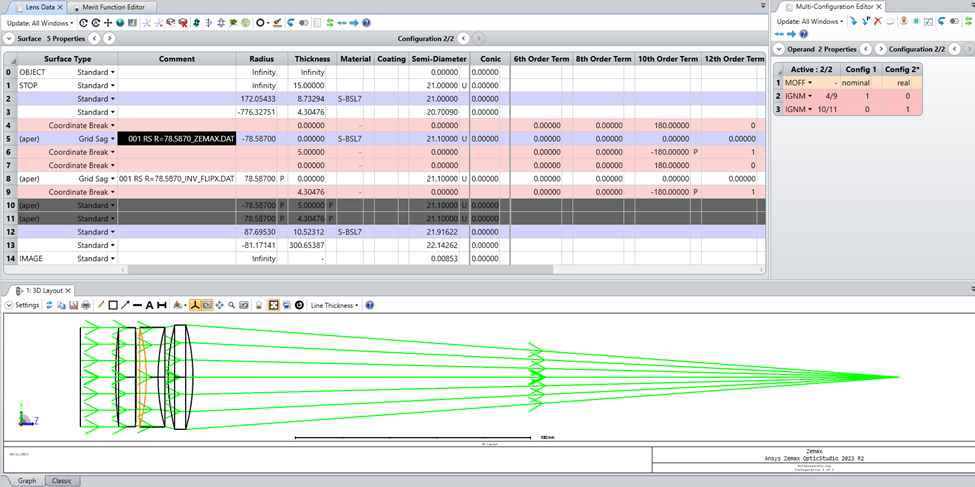Click the padlock lock-window icon in 3D Layout

(x=258, y=305)
